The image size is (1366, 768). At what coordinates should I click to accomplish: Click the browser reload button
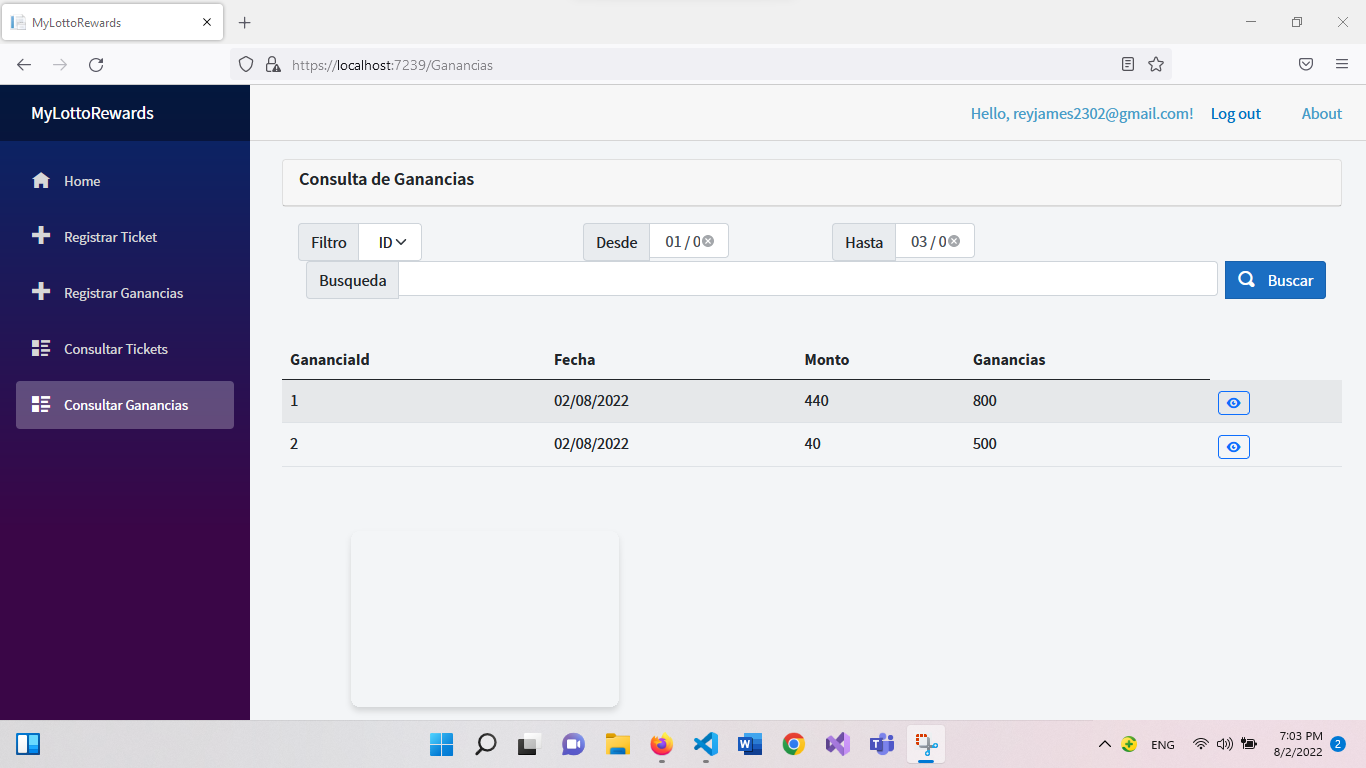(x=96, y=65)
